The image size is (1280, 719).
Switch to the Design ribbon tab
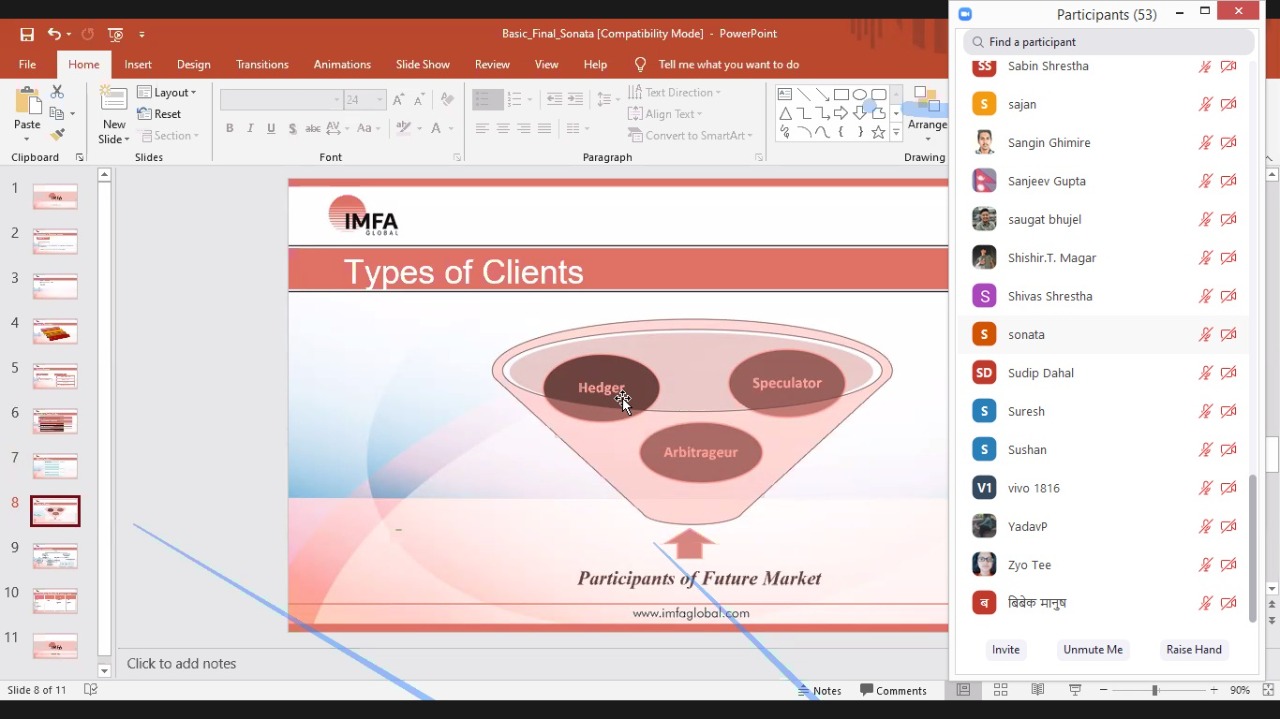point(194,64)
